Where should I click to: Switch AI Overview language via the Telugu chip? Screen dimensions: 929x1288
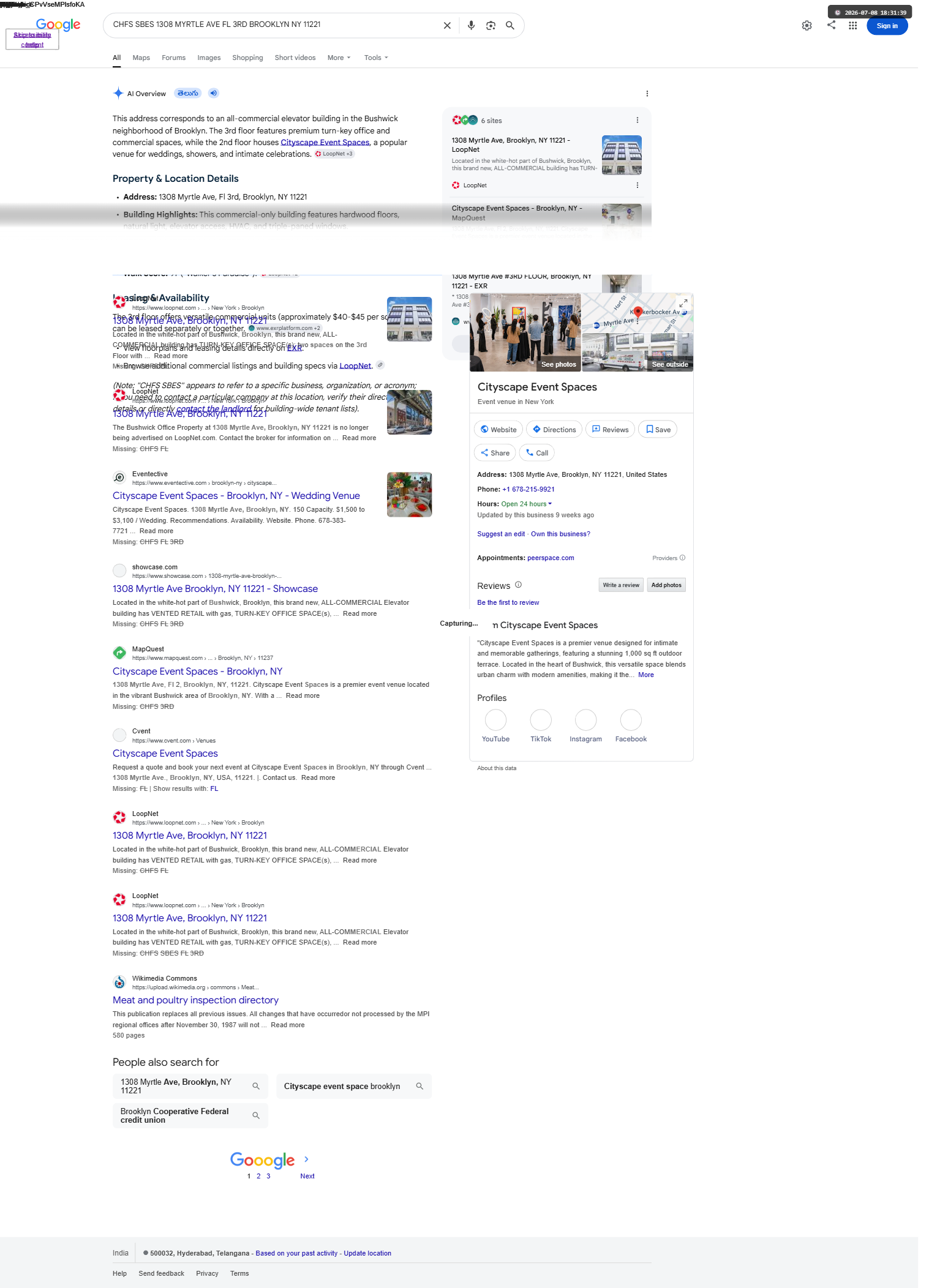tap(188, 93)
